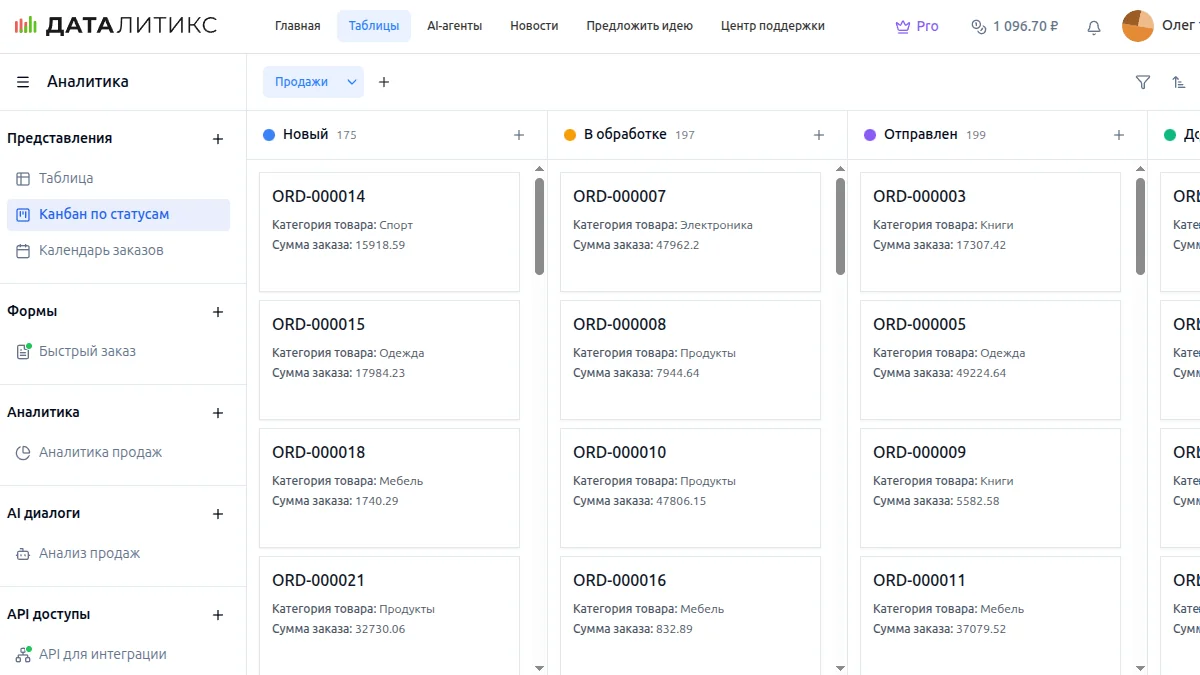Open the filter icon in toolbar

coord(1143,82)
